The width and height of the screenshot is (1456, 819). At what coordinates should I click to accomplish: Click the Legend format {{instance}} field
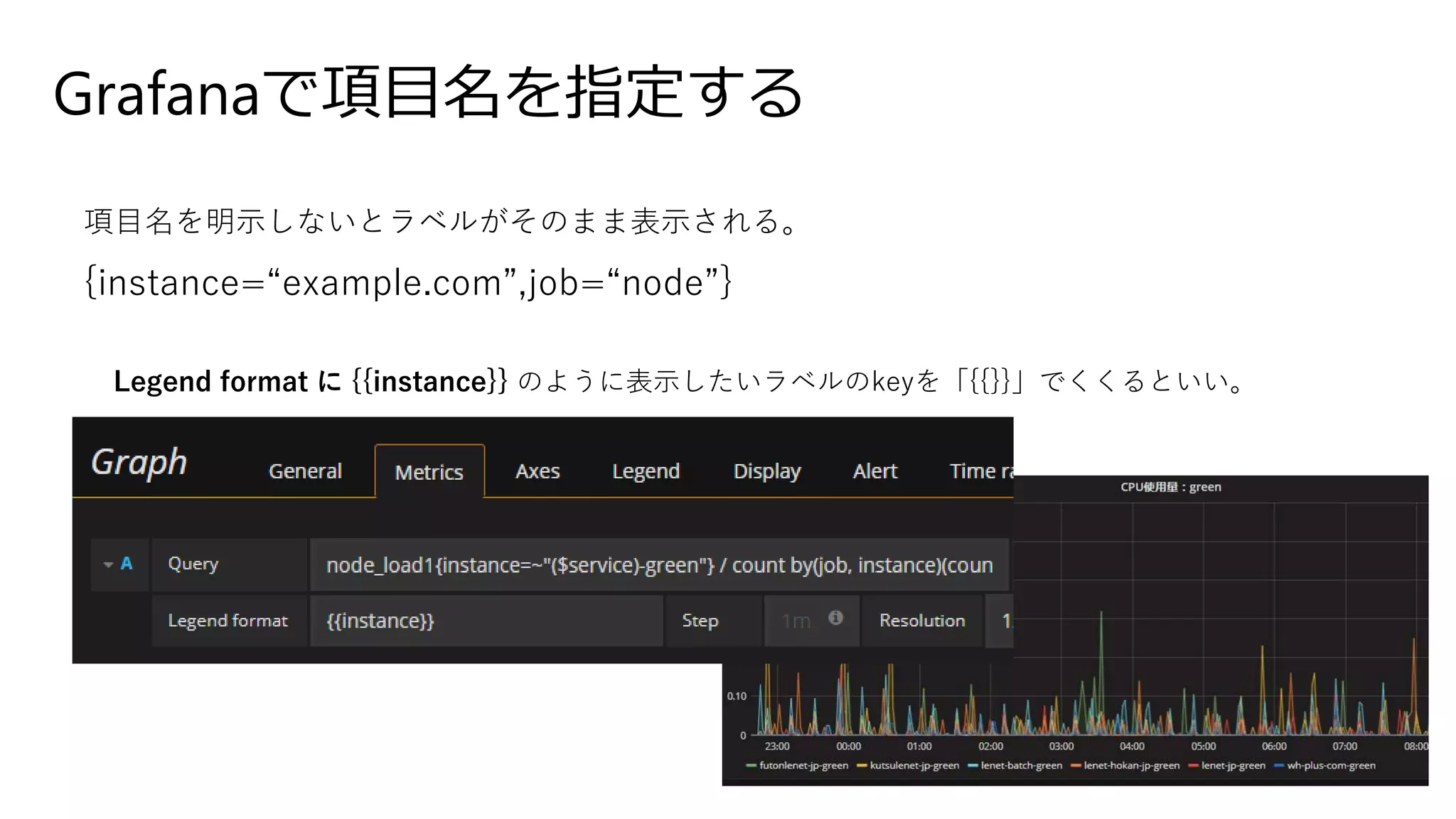(x=486, y=621)
